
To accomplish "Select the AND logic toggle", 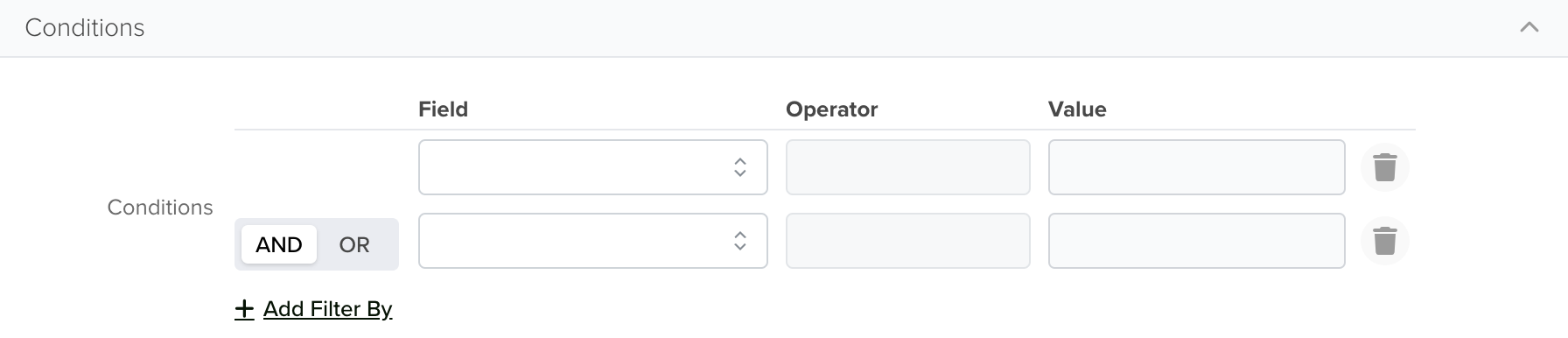I will coord(279,244).
